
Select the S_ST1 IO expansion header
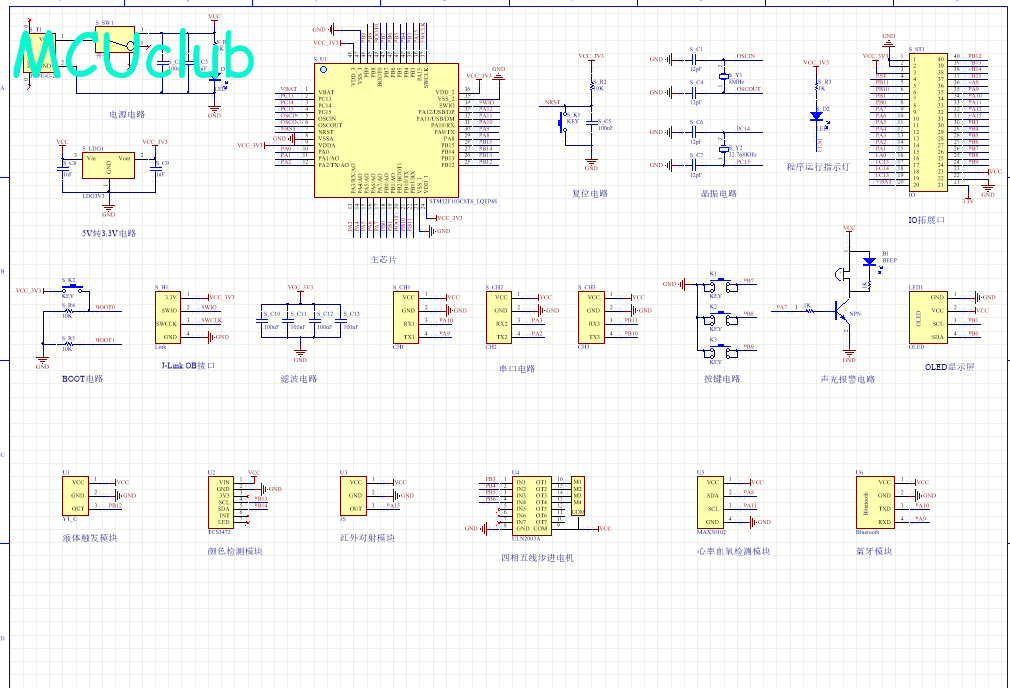coord(928,122)
